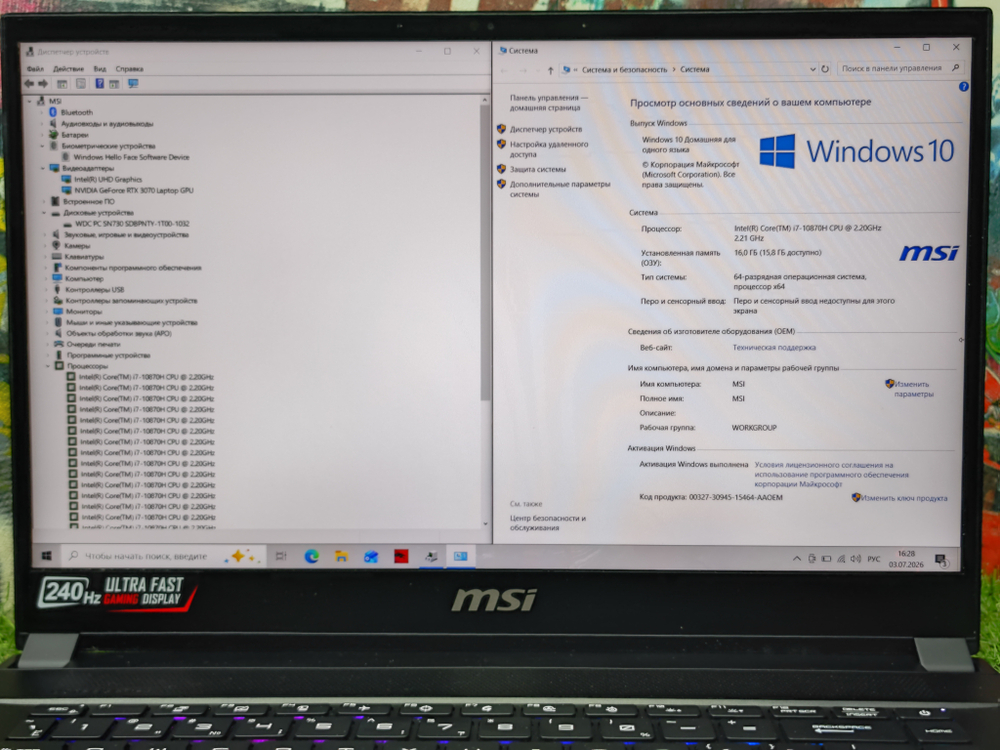1000x750 pixels.
Task: Click Изменить параметры link for computer name
Action: pos(913,389)
